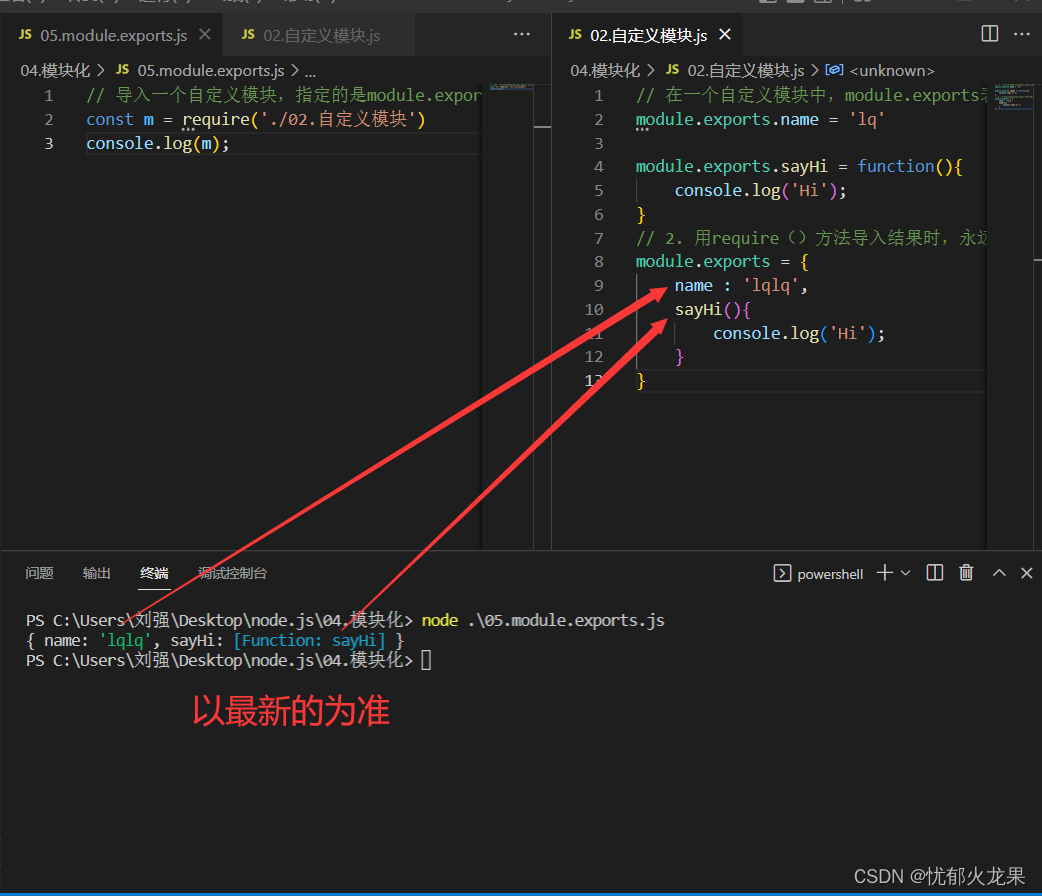Click 04.模块化 breadcrumb in left editor
The width and height of the screenshot is (1042, 896).
[x=55, y=70]
